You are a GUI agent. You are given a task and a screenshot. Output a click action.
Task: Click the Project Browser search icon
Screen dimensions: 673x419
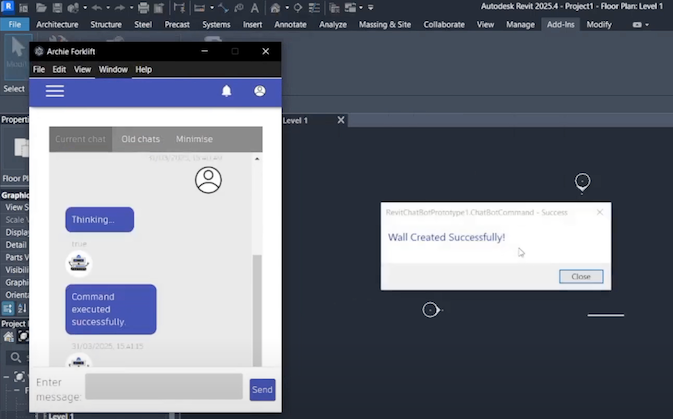(15, 357)
